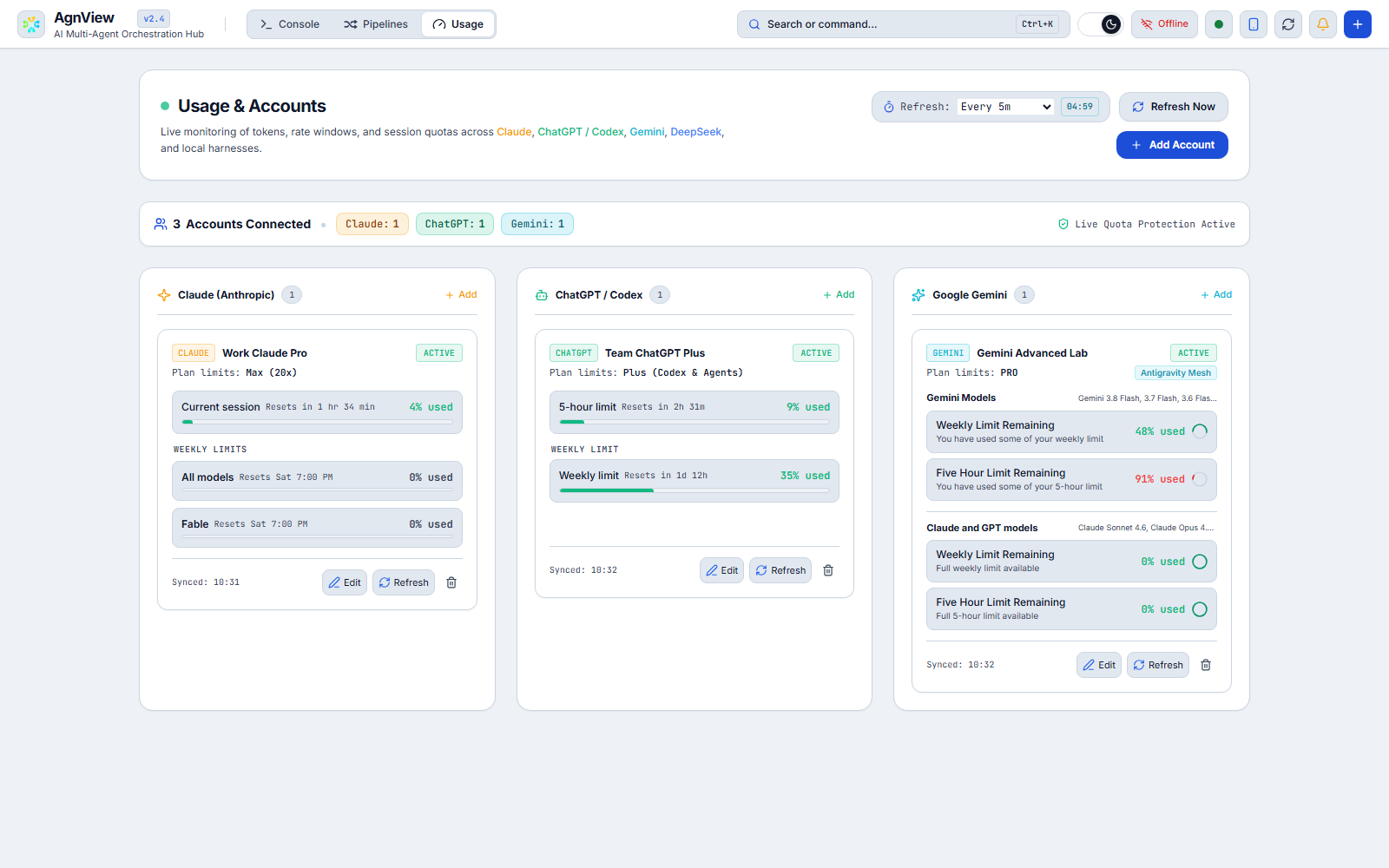Switch to the Pipelines tab
Viewport: 1389px width, 868px height.
point(376,24)
